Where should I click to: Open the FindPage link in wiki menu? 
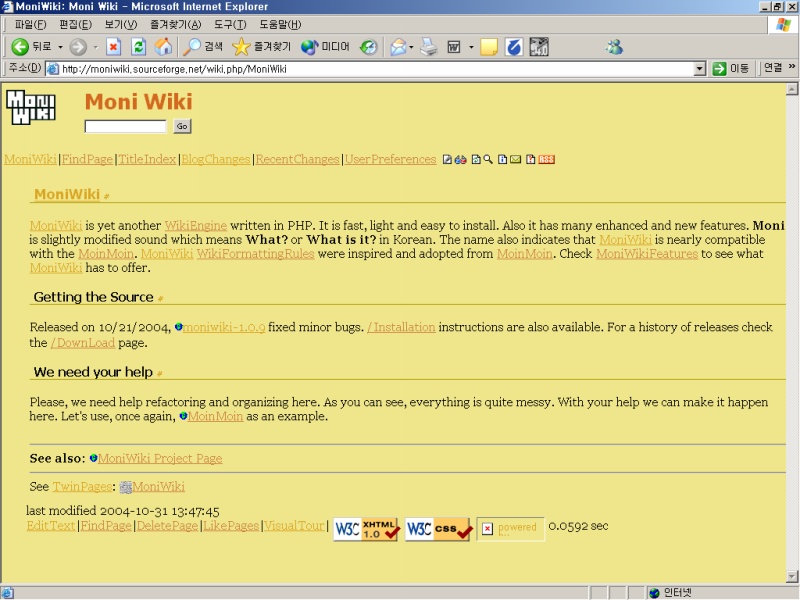87,159
